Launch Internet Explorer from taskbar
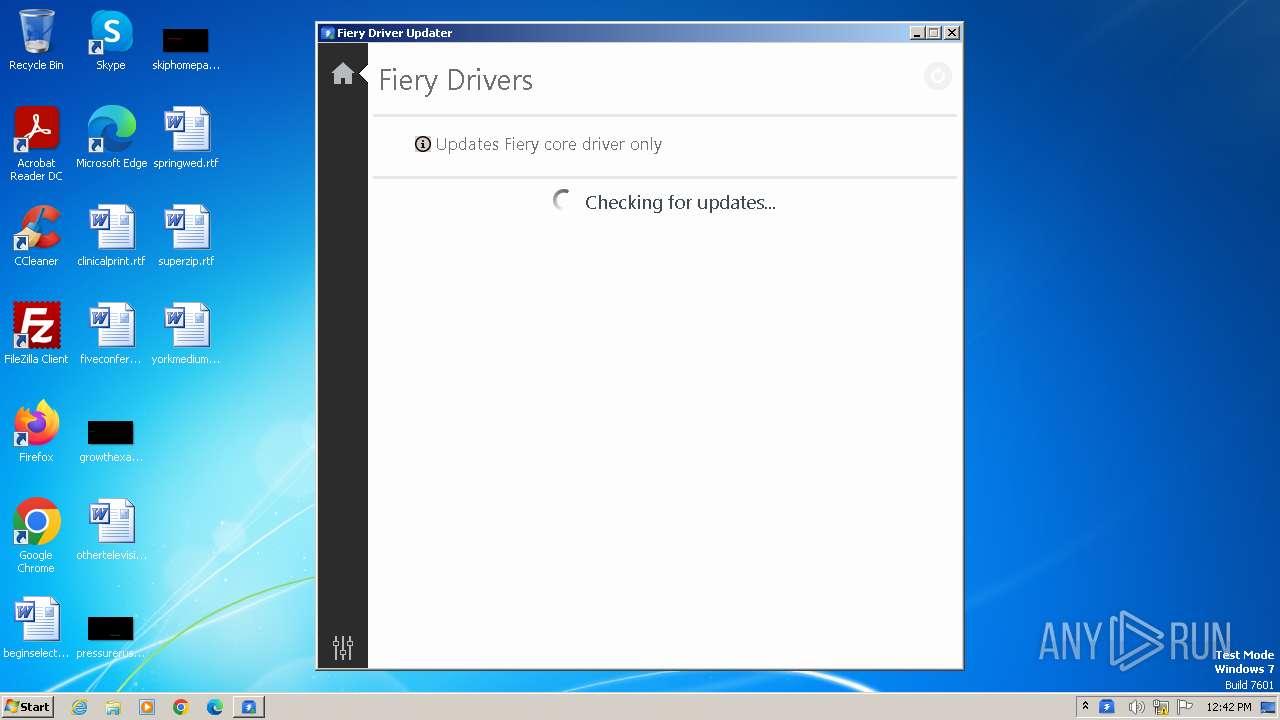This screenshot has height=720, width=1280. coord(79,707)
